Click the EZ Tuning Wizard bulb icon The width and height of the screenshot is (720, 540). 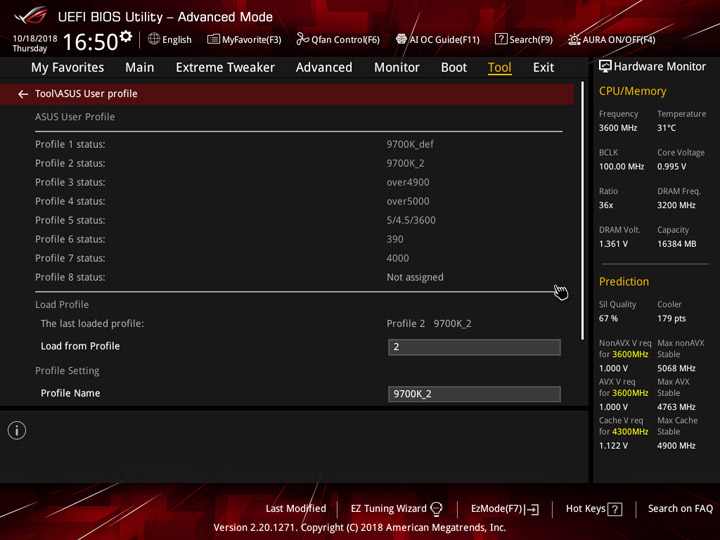[436, 509]
